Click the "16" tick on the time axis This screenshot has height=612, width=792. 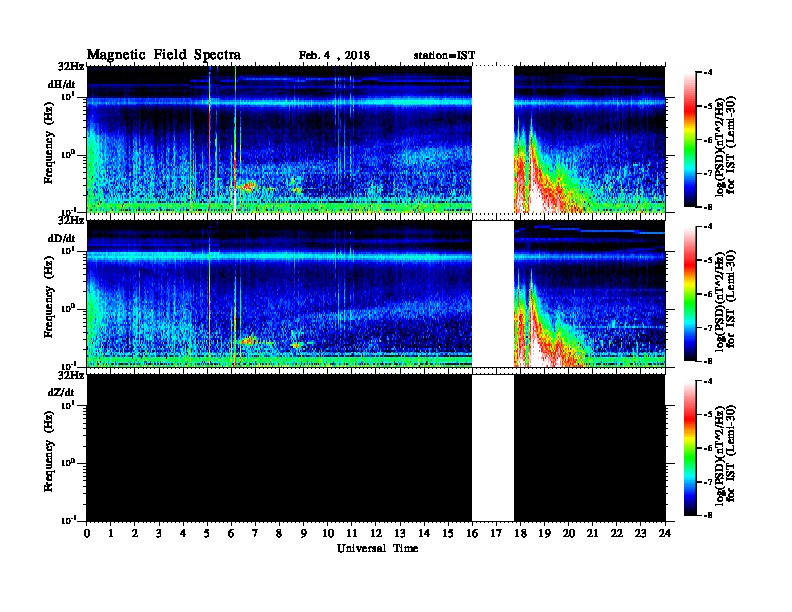click(472, 533)
